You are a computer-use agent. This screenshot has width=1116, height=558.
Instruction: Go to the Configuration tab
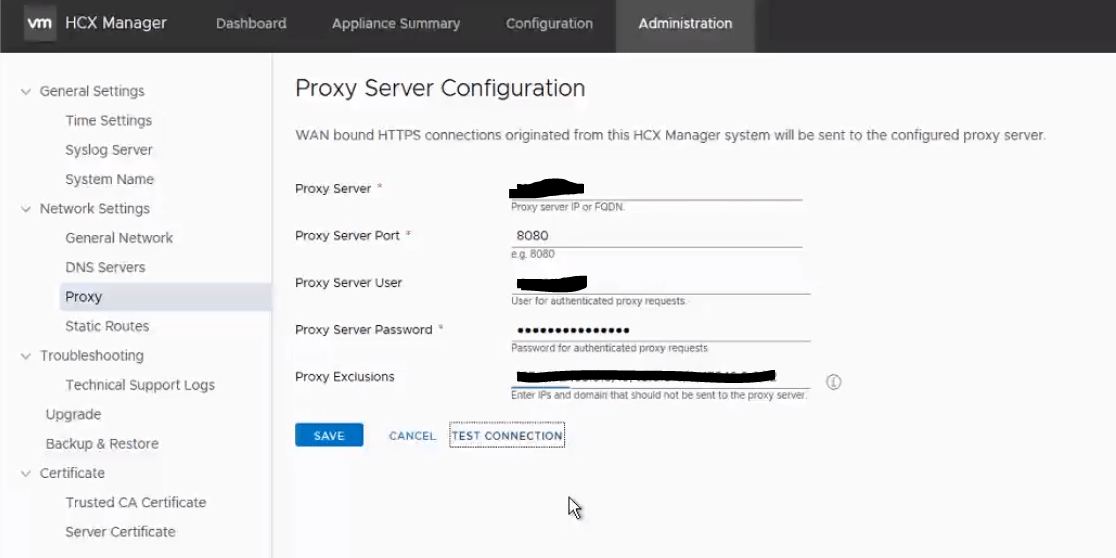(549, 24)
